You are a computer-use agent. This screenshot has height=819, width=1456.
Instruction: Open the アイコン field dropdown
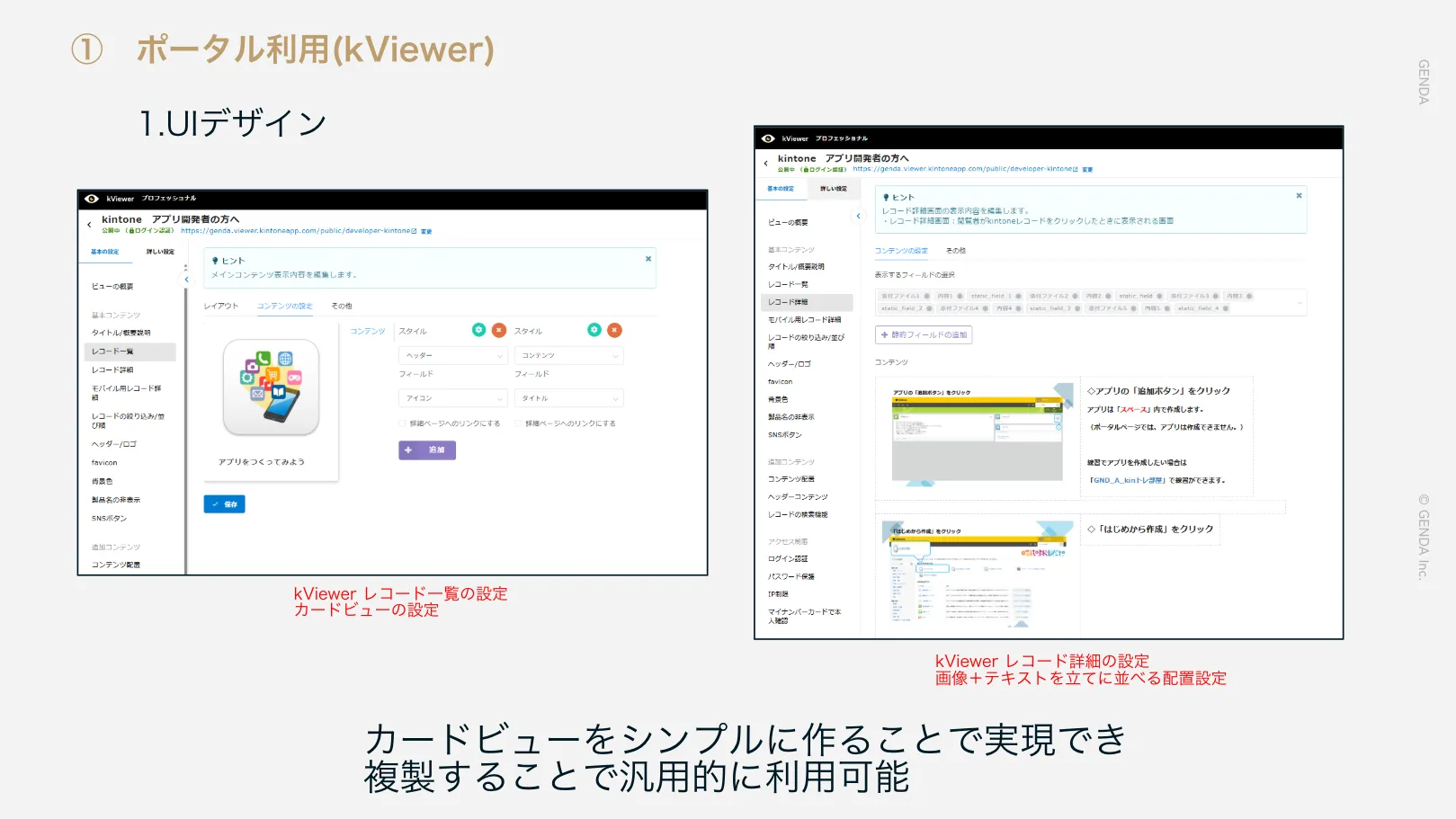453,398
